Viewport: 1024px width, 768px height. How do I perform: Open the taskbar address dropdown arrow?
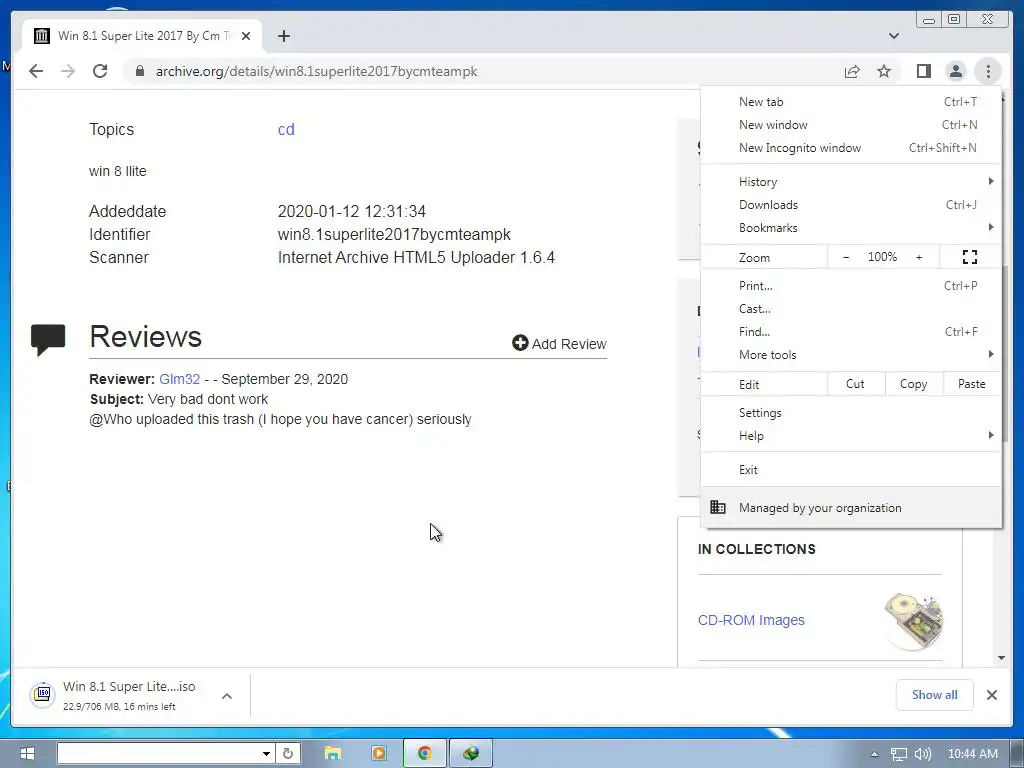(x=266, y=753)
